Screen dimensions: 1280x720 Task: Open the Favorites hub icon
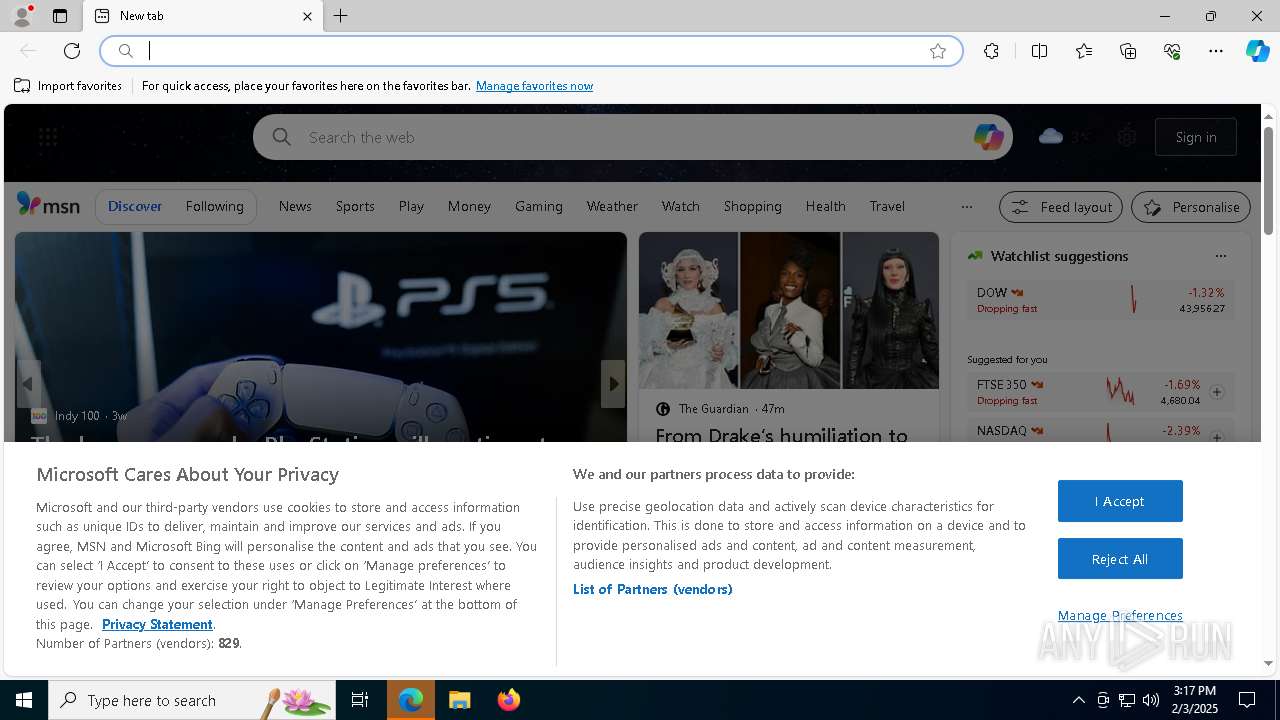[1084, 51]
